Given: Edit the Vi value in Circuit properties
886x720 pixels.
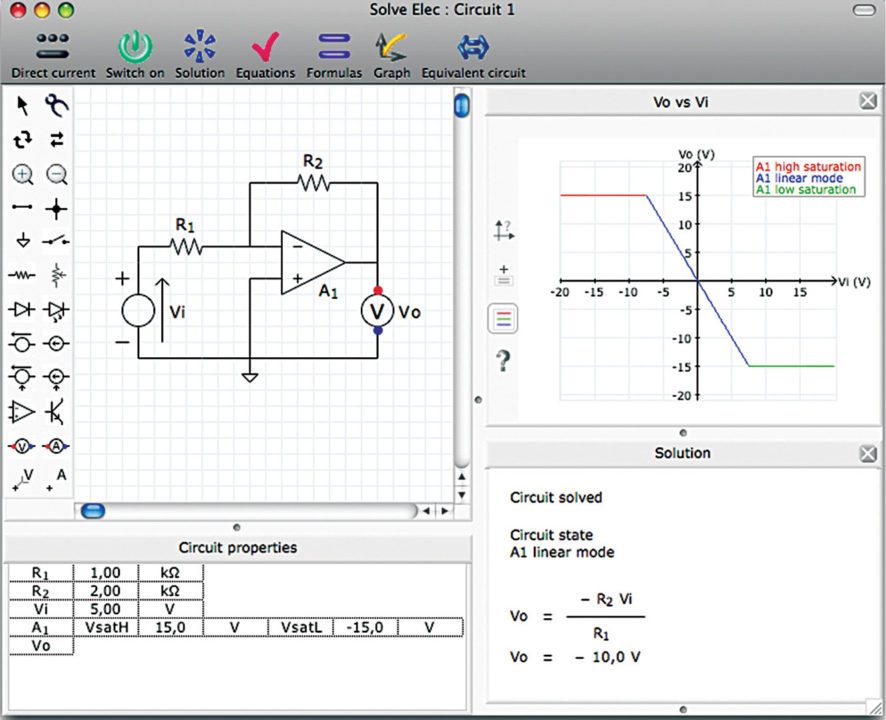Looking at the screenshot, I should click(106, 608).
